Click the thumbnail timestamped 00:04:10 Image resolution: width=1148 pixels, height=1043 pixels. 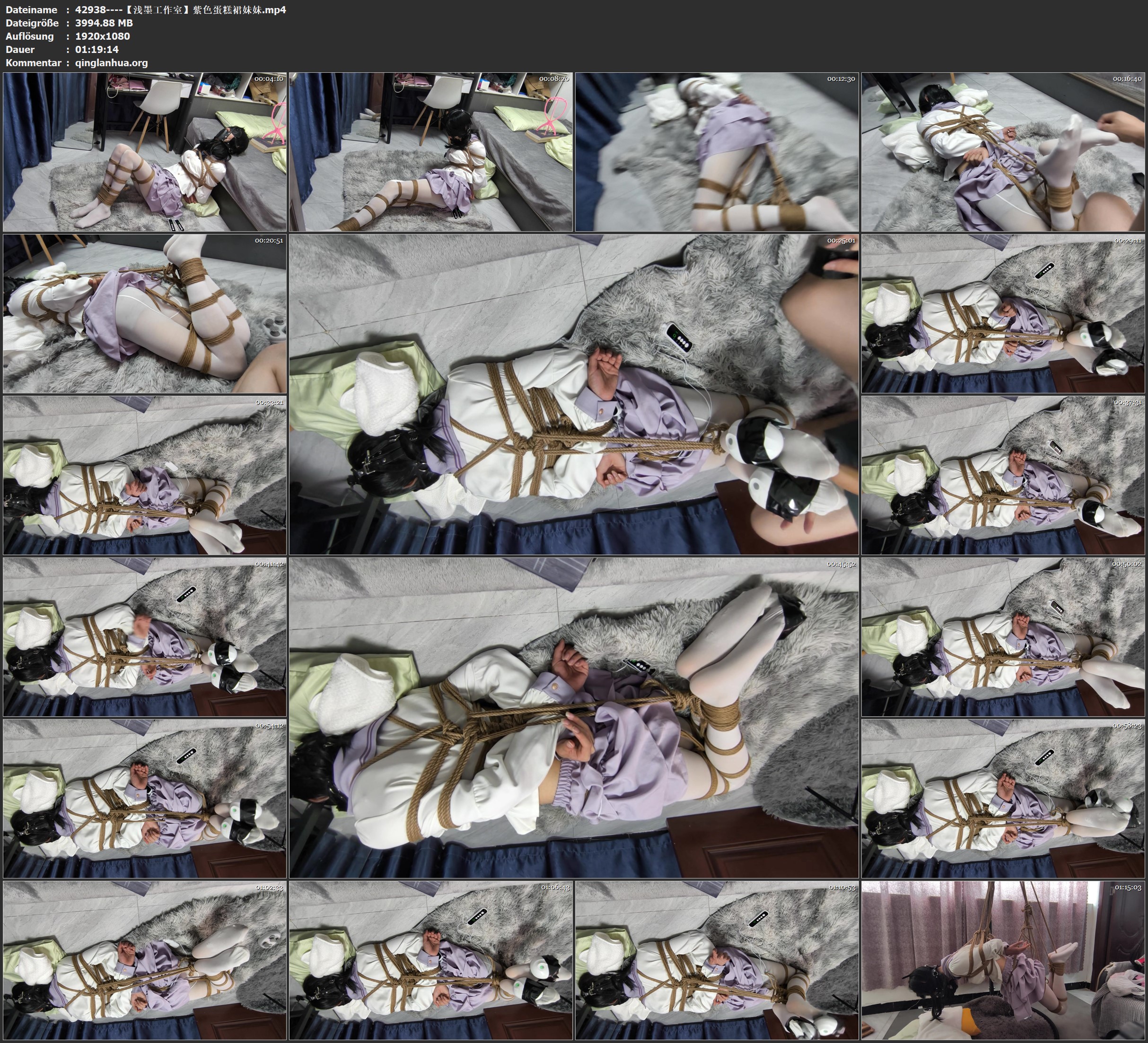click(145, 151)
